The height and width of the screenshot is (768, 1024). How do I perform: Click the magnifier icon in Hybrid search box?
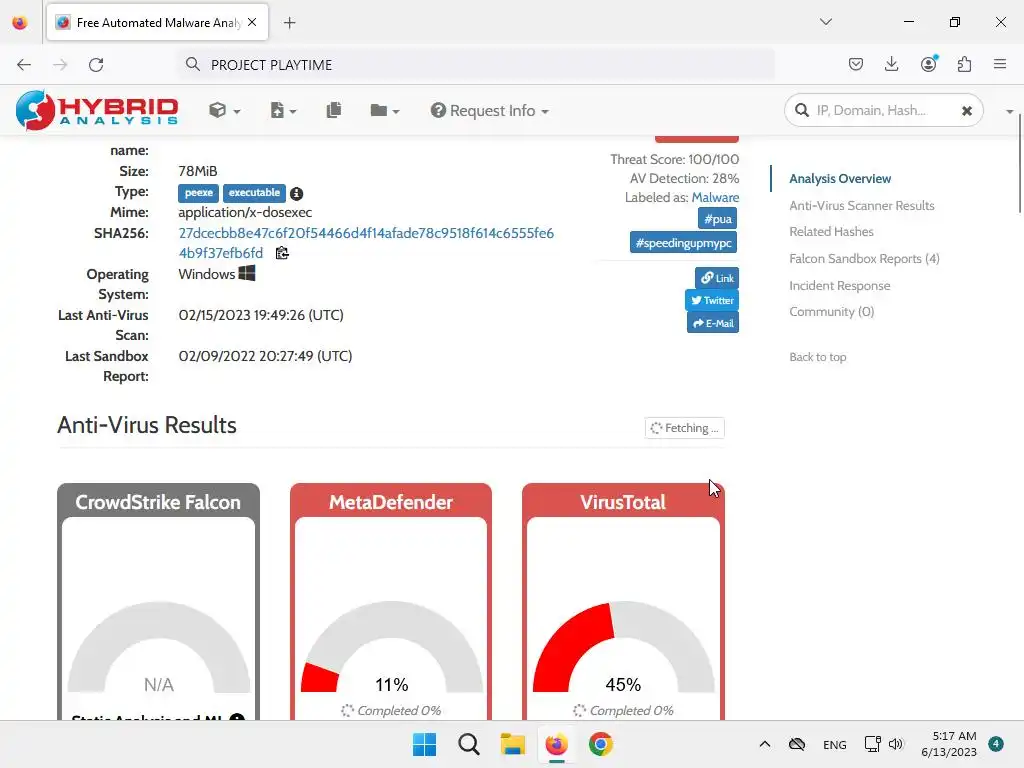[x=802, y=110]
